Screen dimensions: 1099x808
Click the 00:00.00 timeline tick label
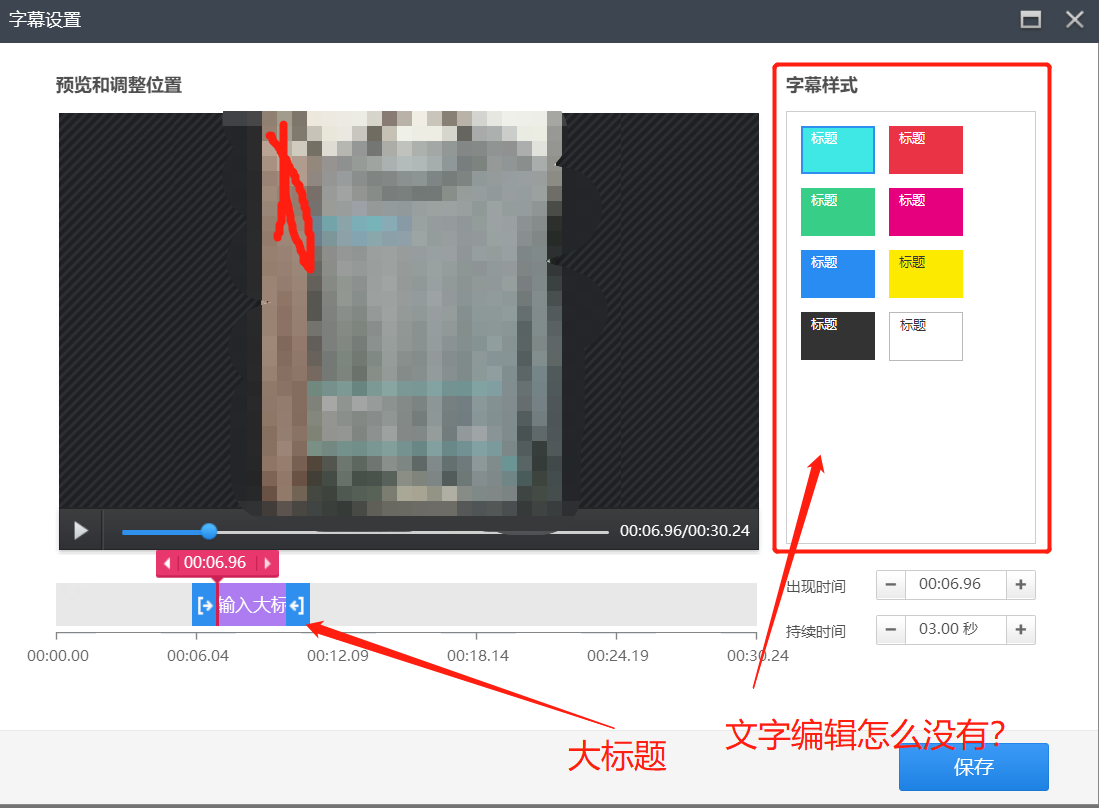point(58,656)
